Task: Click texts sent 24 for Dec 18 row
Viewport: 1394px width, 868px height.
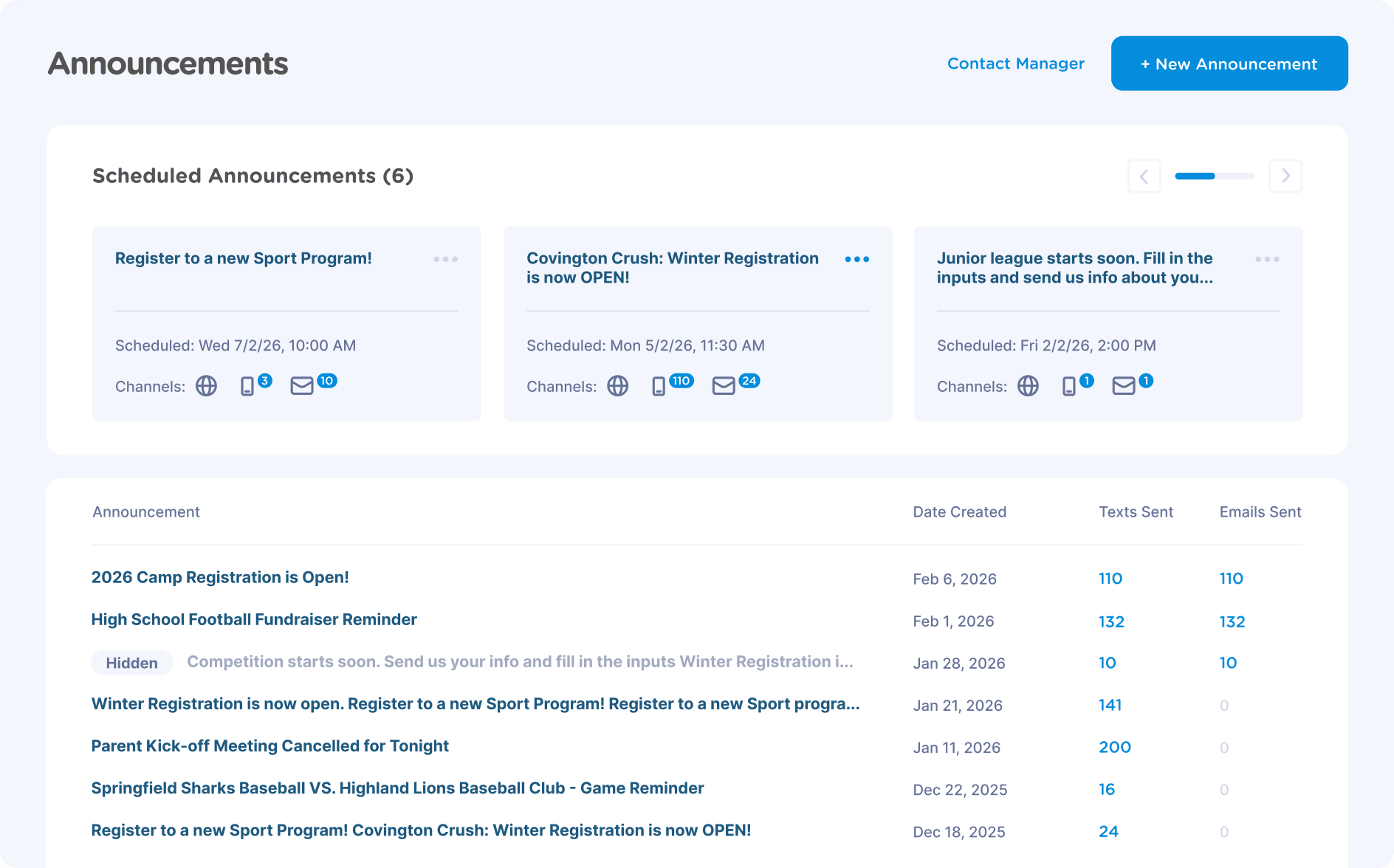Action: point(1109,831)
